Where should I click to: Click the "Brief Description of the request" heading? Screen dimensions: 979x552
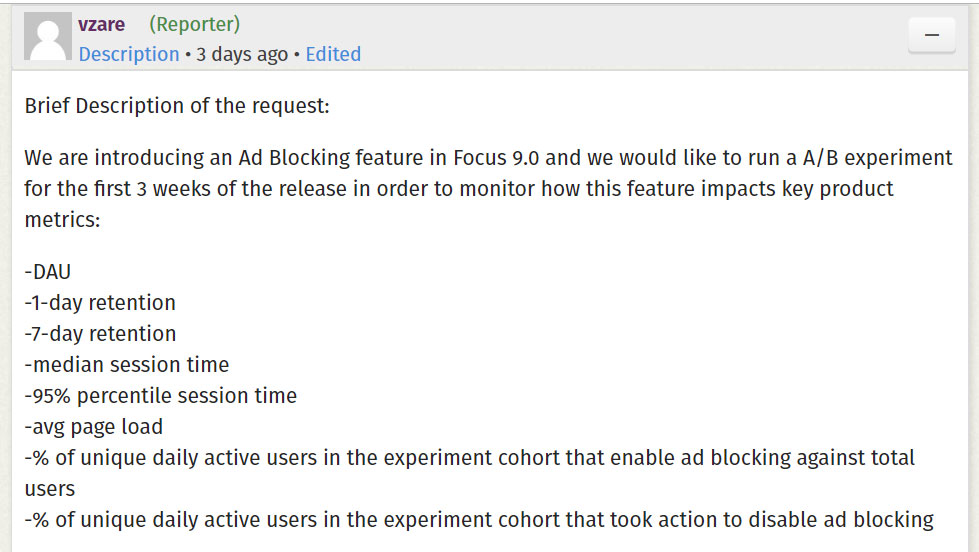[177, 106]
